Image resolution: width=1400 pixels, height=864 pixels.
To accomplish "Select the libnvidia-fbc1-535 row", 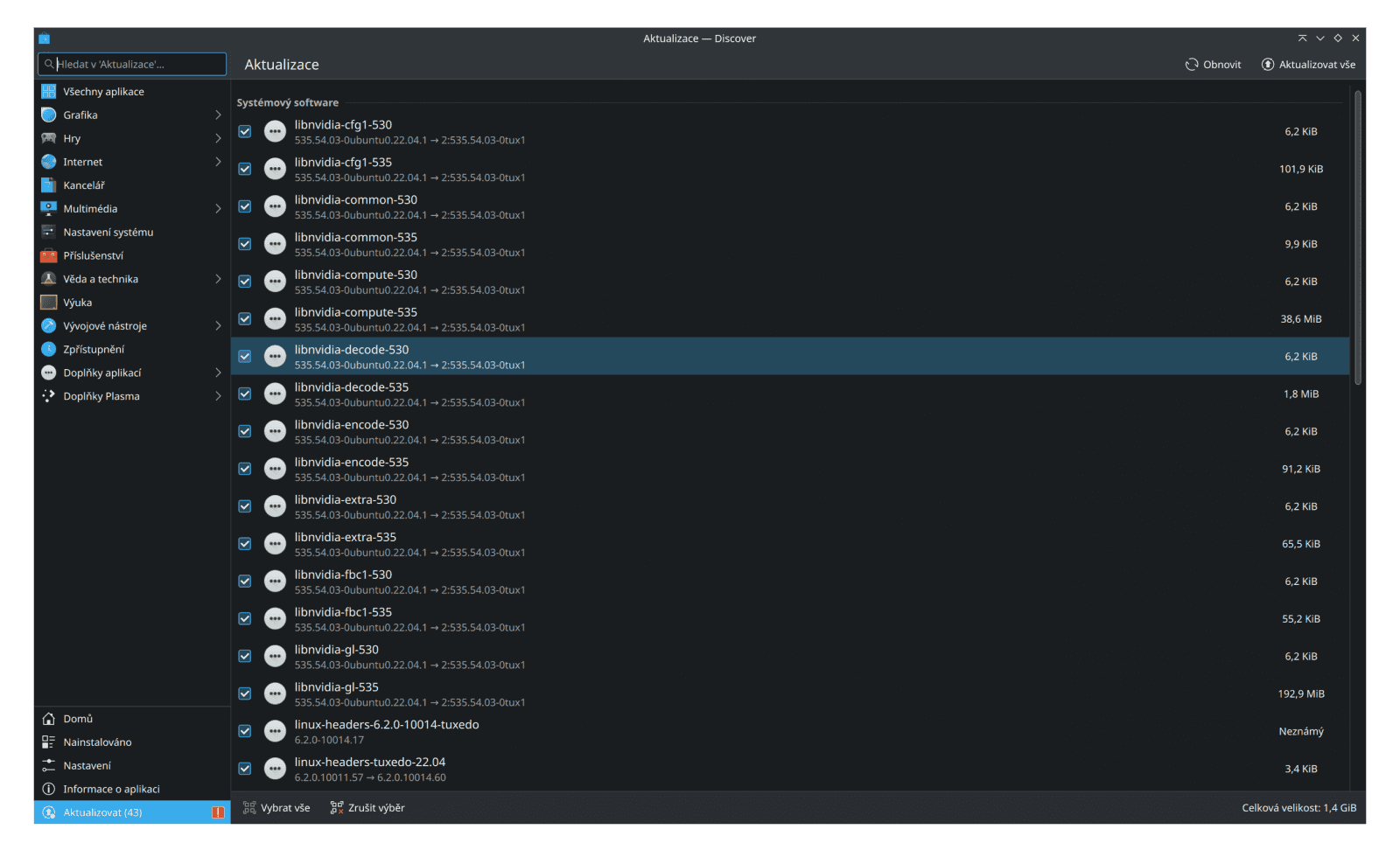I will [x=790, y=619].
